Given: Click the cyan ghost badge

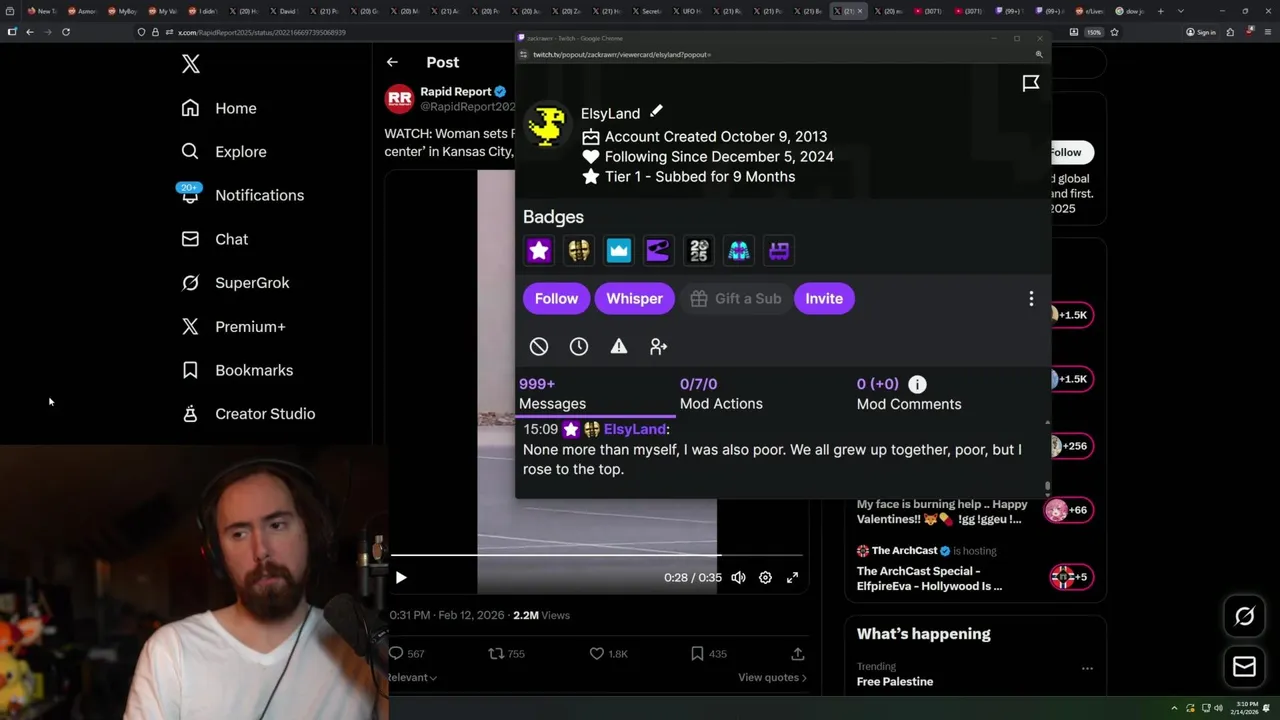Looking at the screenshot, I should (739, 251).
